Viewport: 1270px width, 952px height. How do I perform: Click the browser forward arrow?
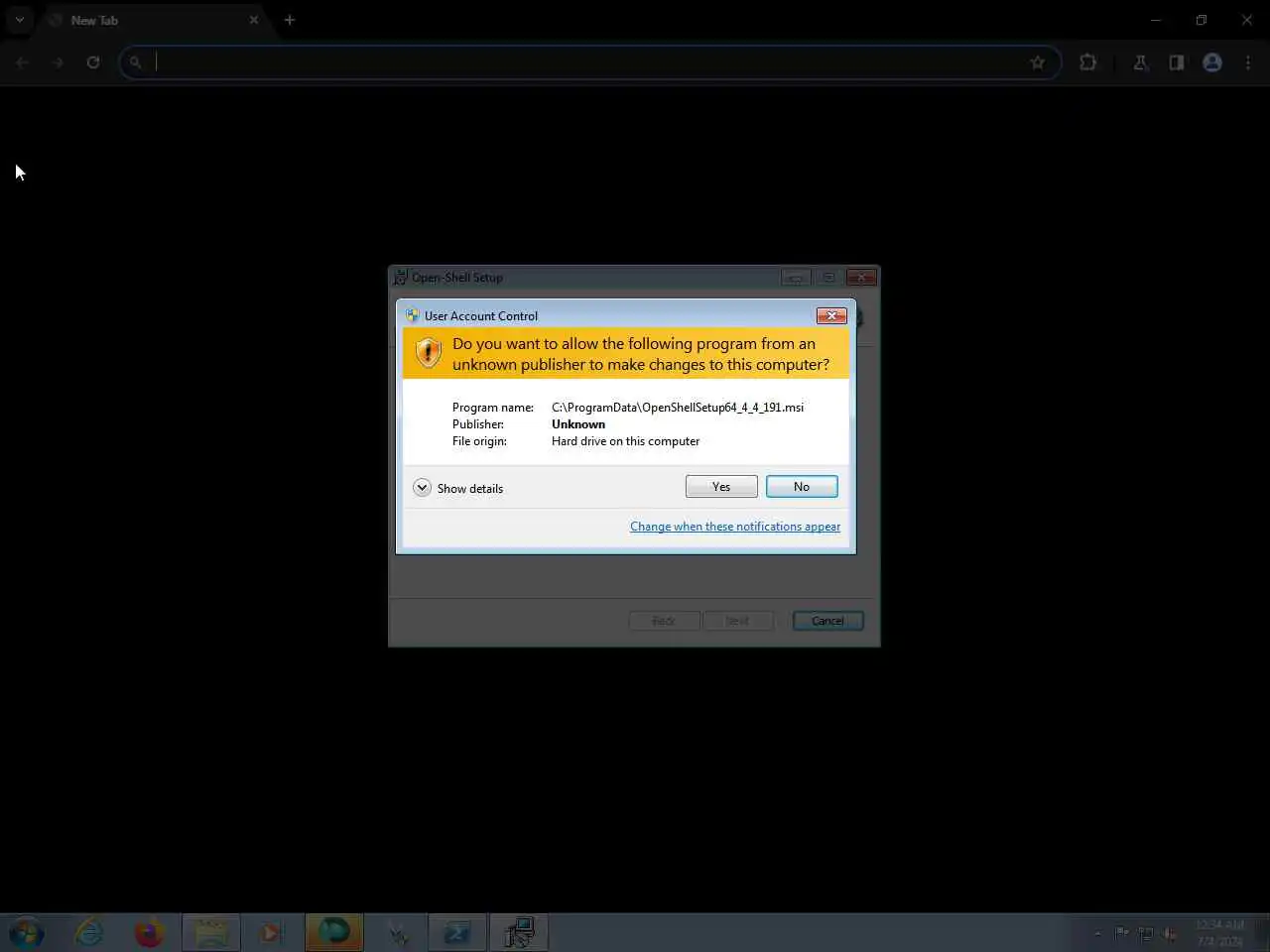click(x=58, y=62)
